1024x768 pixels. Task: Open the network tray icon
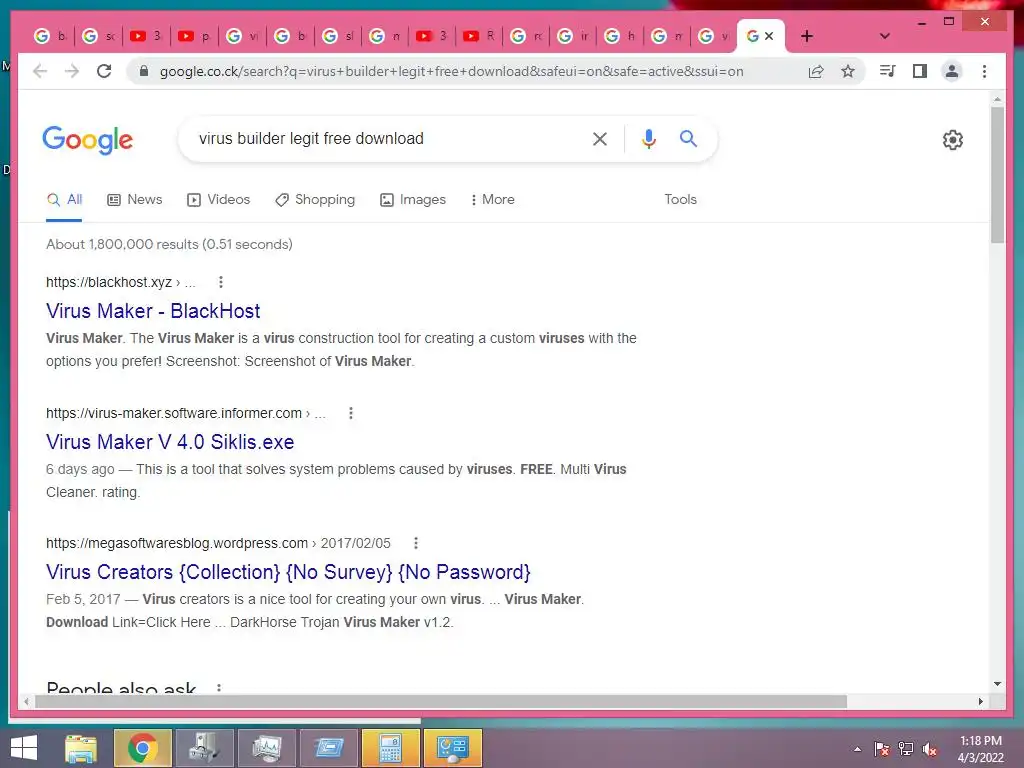pyautogui.click(x=906, y=749)
